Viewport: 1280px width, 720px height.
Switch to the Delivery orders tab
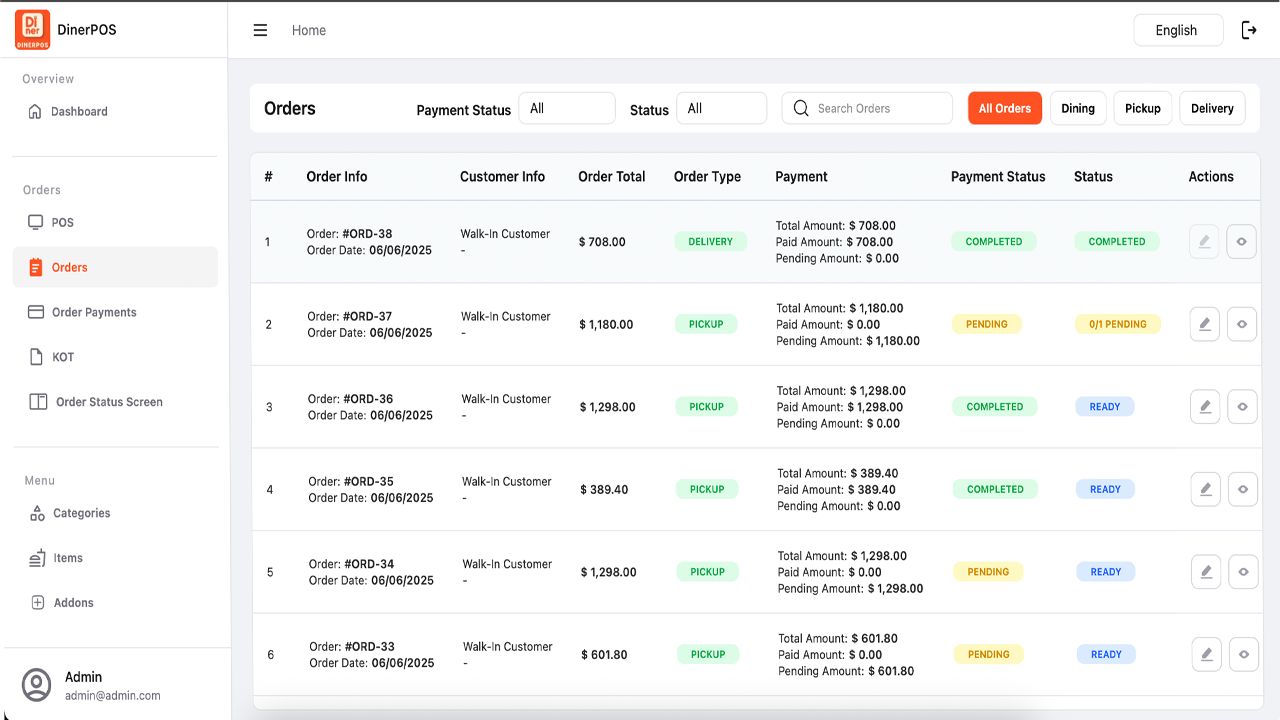(x=1212, y=108)
